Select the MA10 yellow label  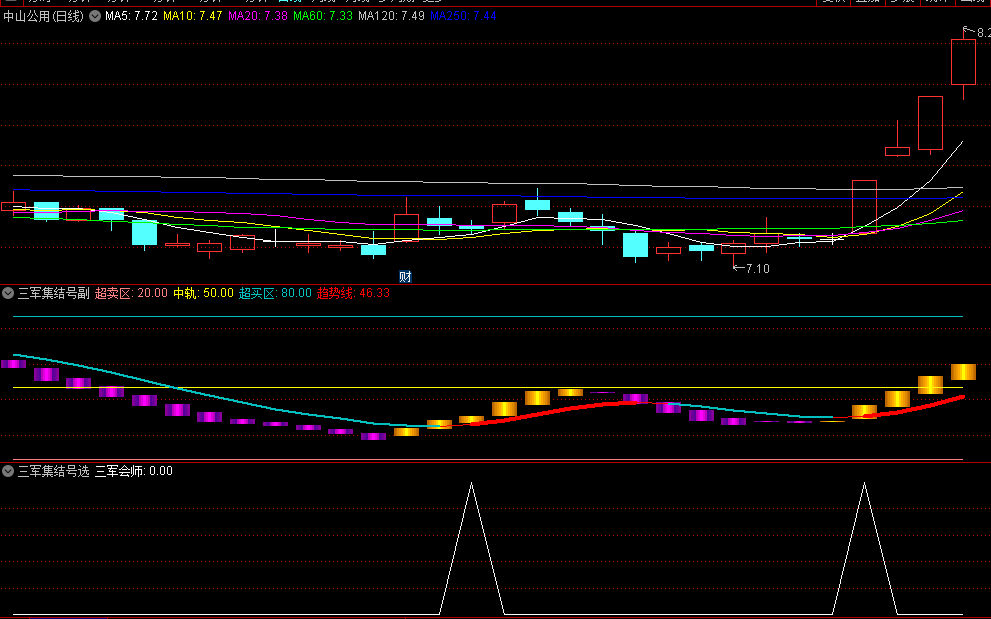pyautogui.click(x=192, y=17)
